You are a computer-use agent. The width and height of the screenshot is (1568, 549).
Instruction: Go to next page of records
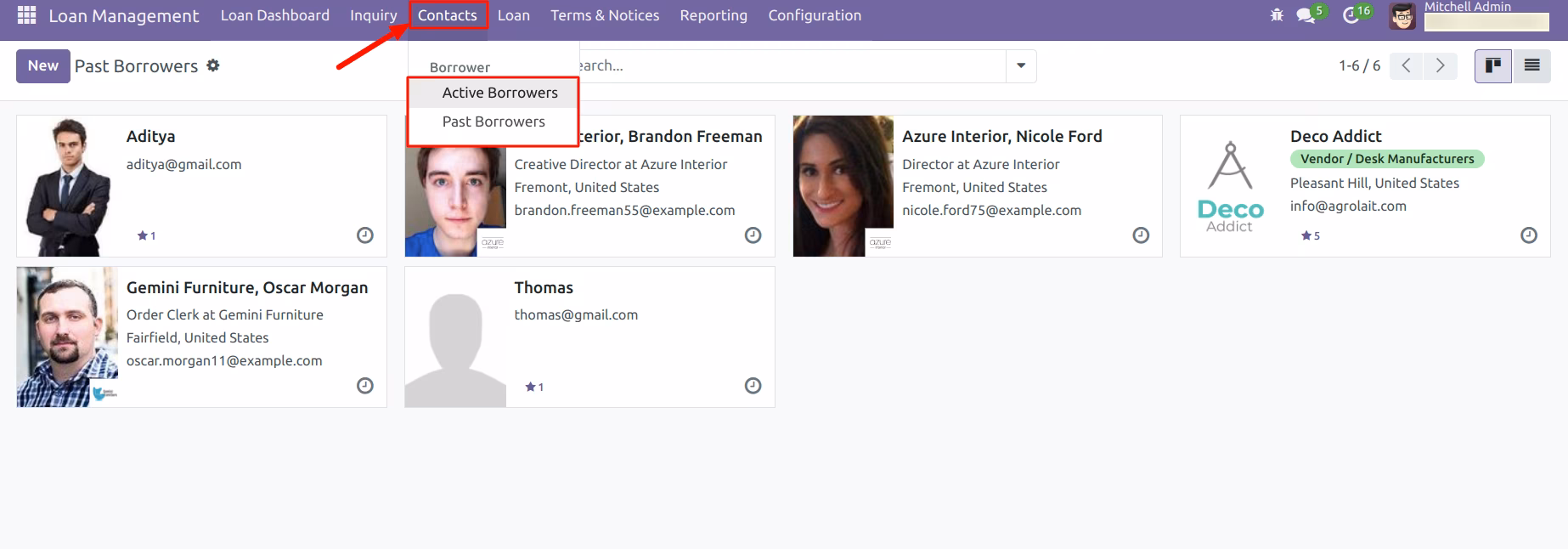(1441, 65)
